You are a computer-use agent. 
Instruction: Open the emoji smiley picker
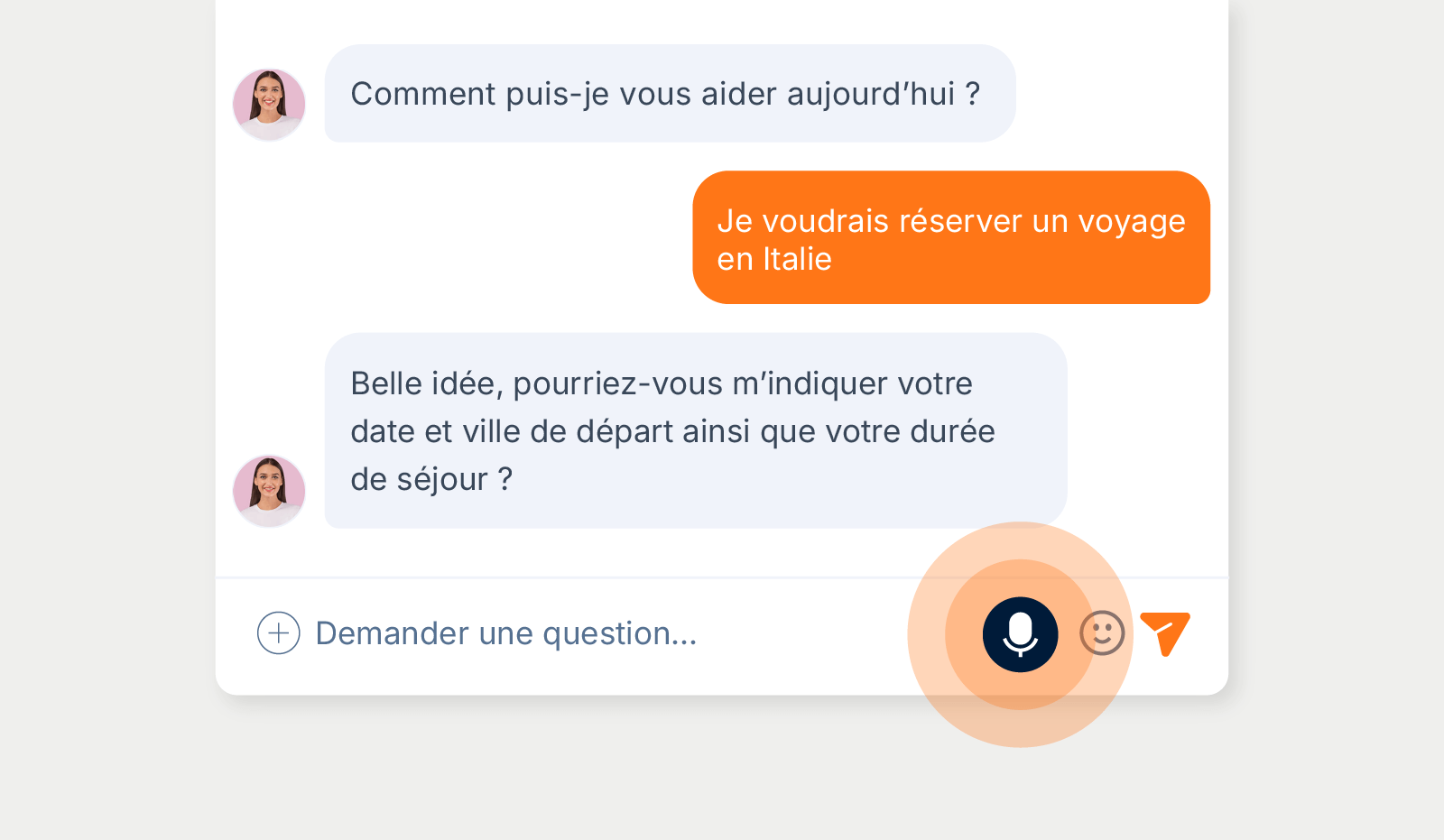pos(1102,632)
